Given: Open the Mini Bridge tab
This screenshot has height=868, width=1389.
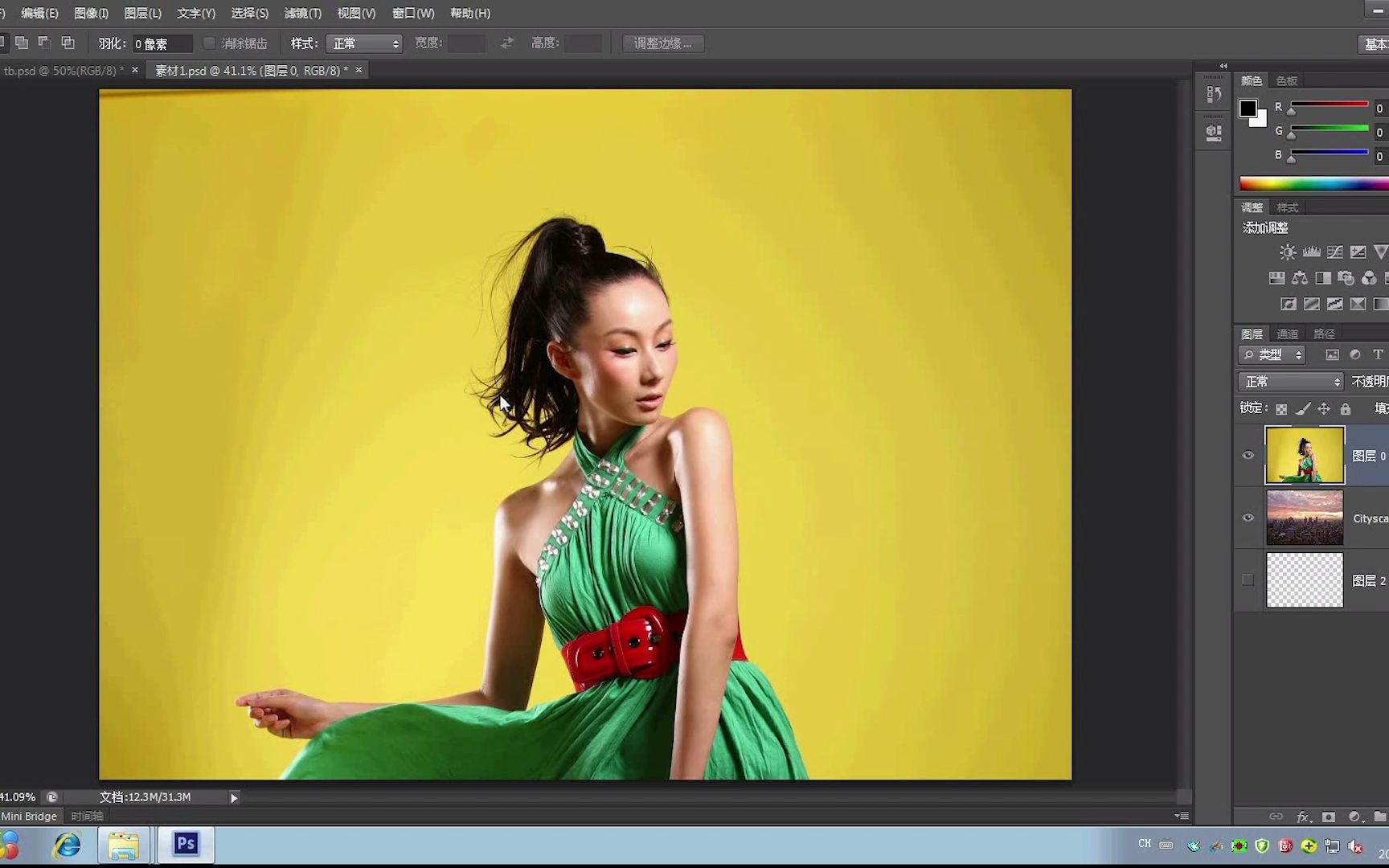Looking at the screenshot, I should tap(29, 816).
